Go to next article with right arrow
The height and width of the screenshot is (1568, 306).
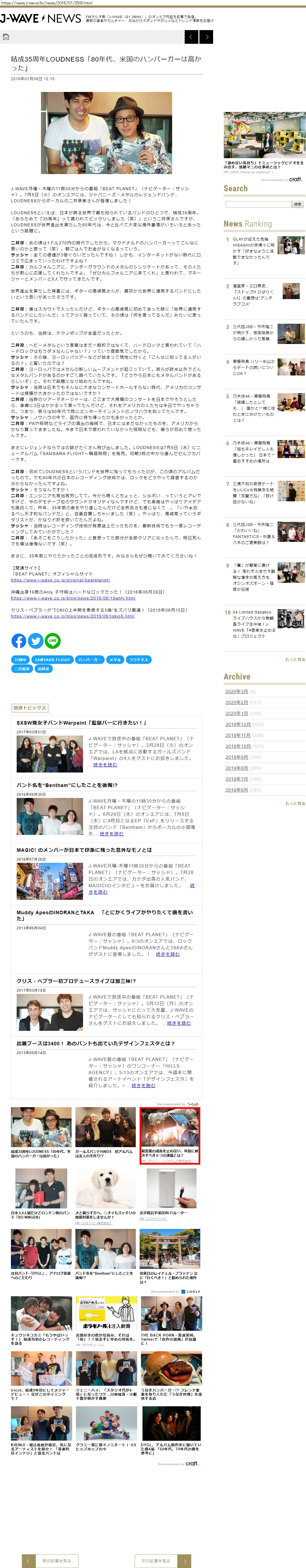point(207,37)
